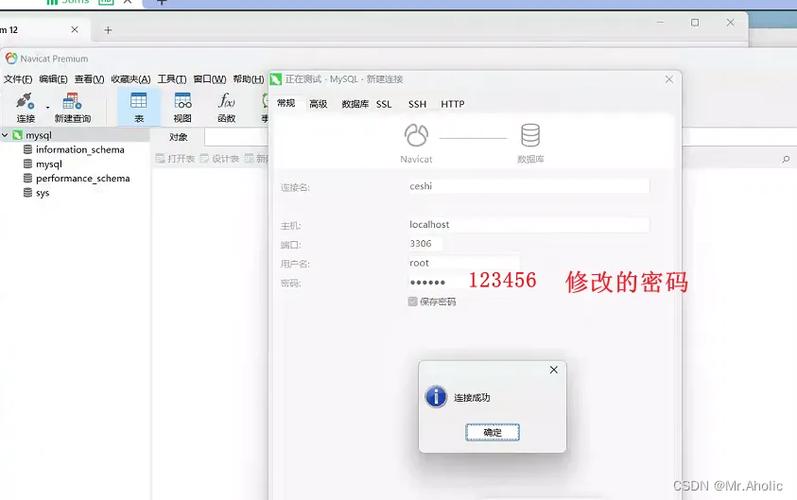The width and height of the screenshot is (797, 500).
Task: Click 设计表 in the object toolbar
Action: (x=220, y=159)
